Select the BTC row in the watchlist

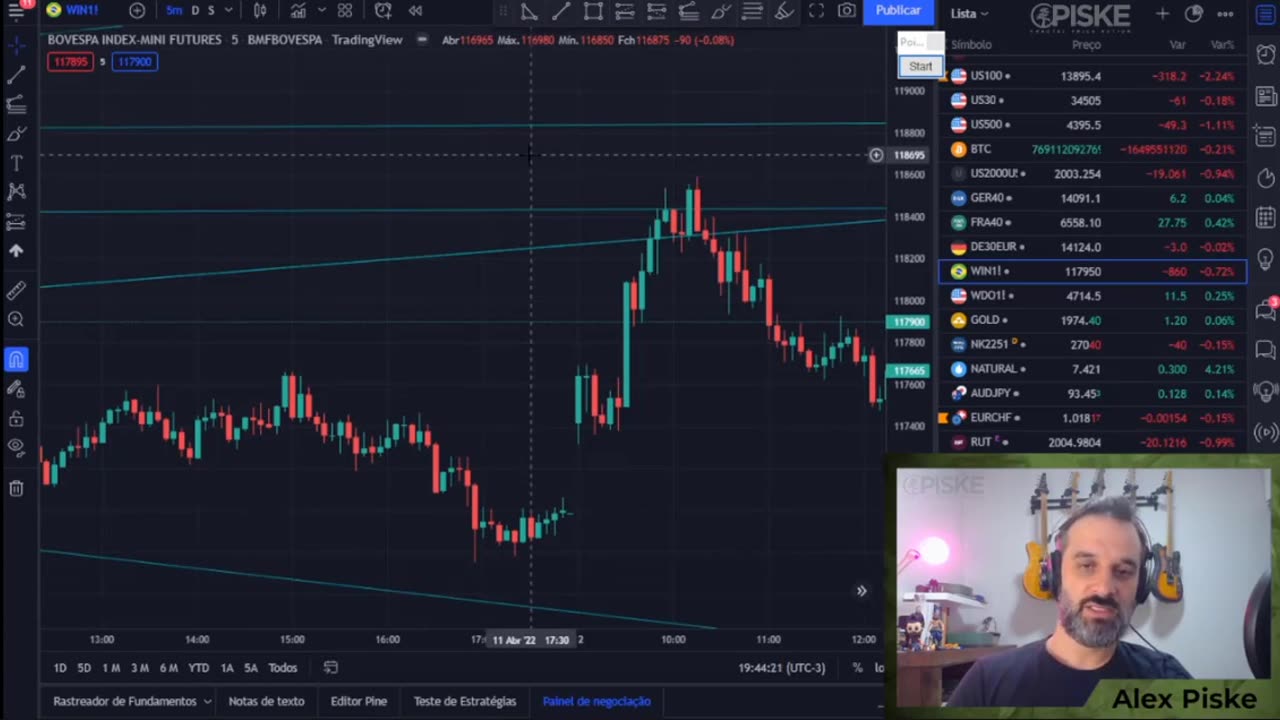click(1093, 149)
